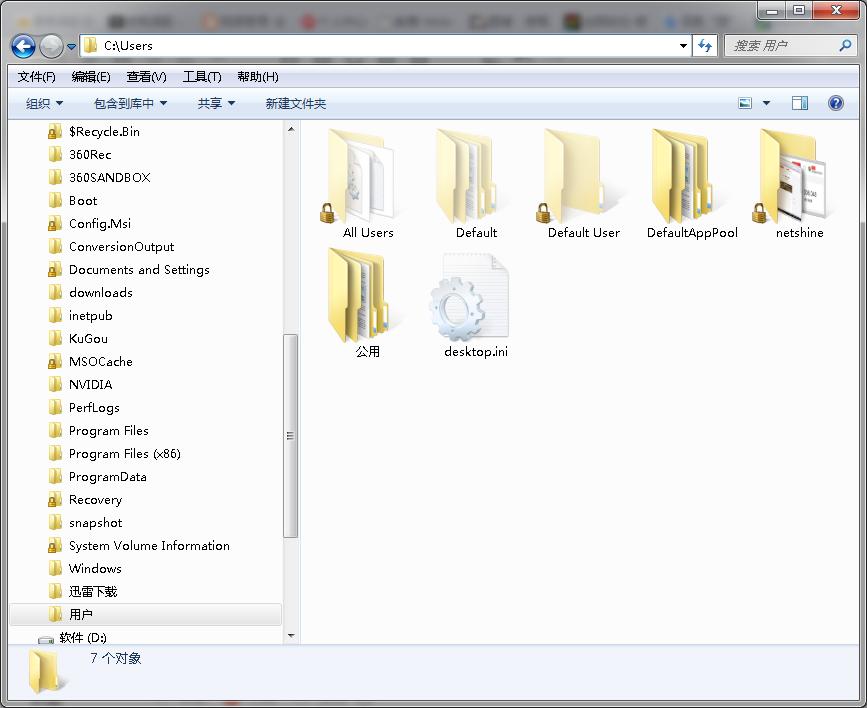Select ProgramData in the tree
Viewport: 867px width, 708px height.
pos(107,477)
